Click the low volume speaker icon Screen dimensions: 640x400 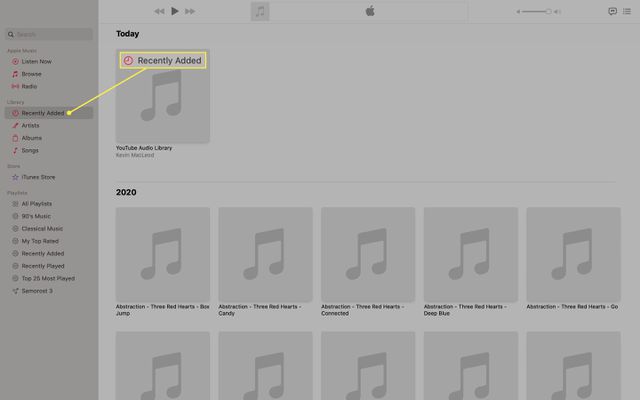(x=518, y=11)
